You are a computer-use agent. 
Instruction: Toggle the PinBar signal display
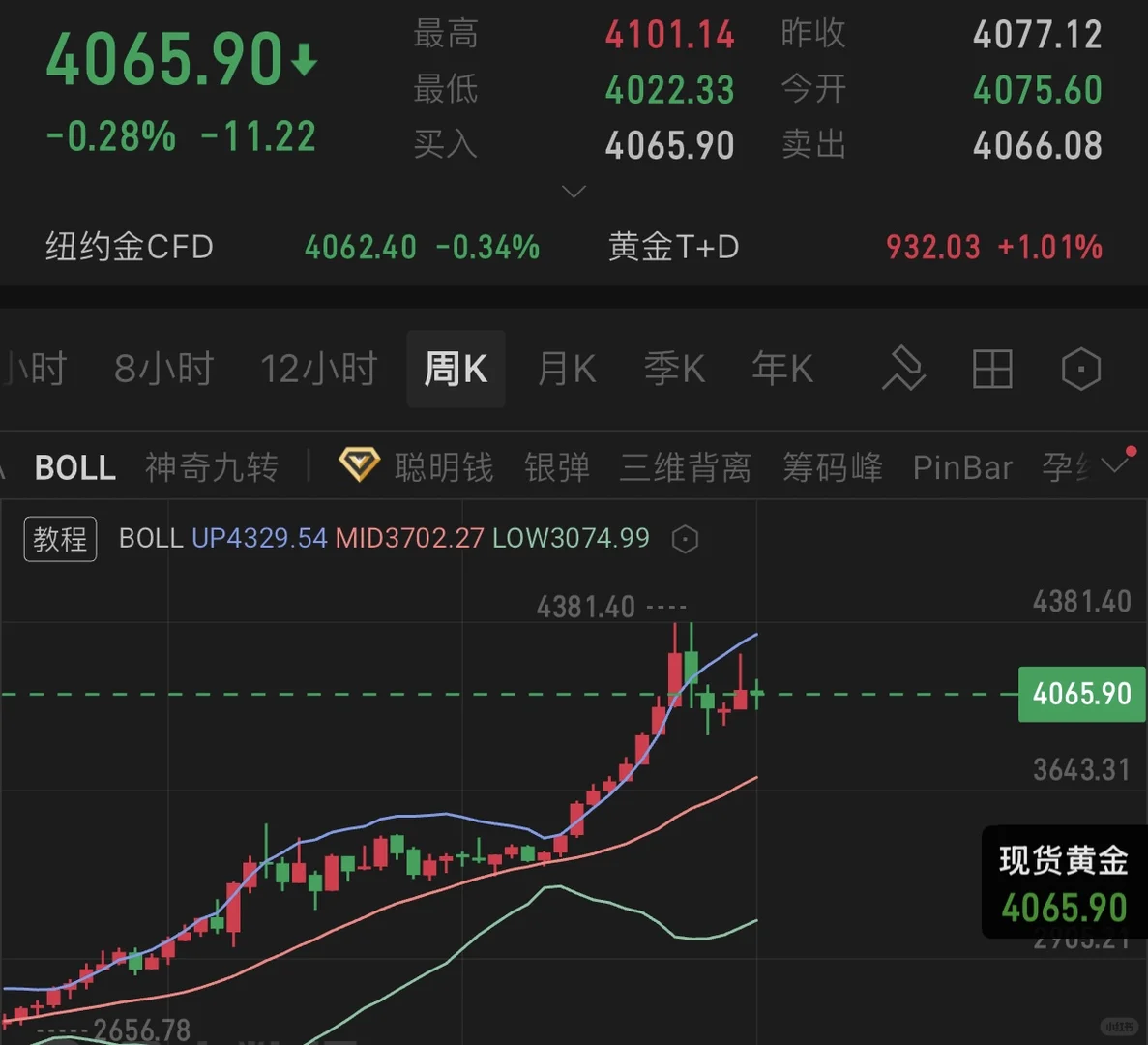tap(962, 467)
